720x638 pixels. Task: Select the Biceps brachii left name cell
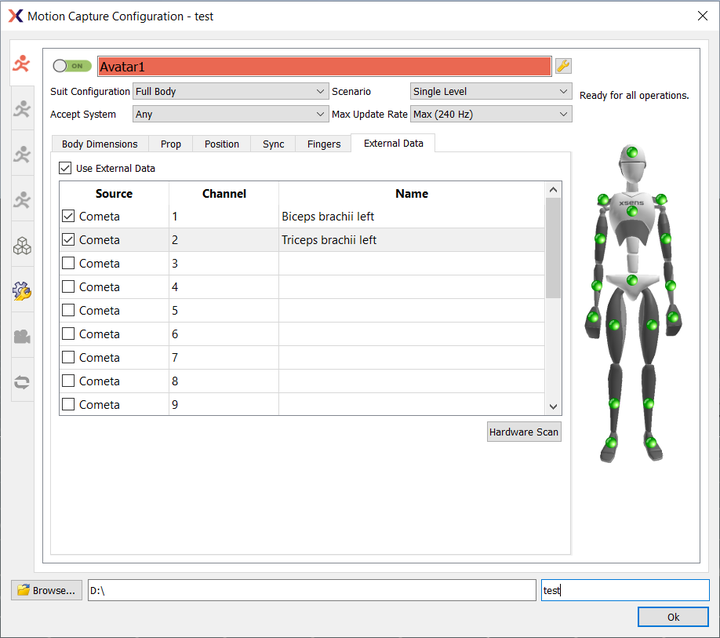411,216
